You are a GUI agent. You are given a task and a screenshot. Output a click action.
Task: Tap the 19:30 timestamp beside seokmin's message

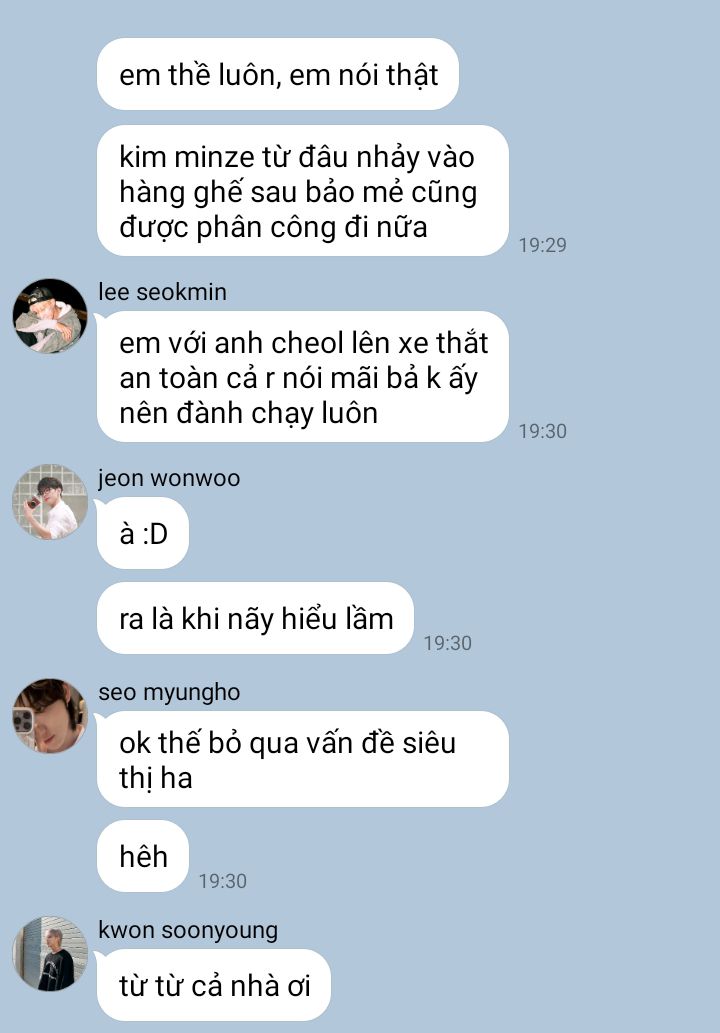pos(542,432)
